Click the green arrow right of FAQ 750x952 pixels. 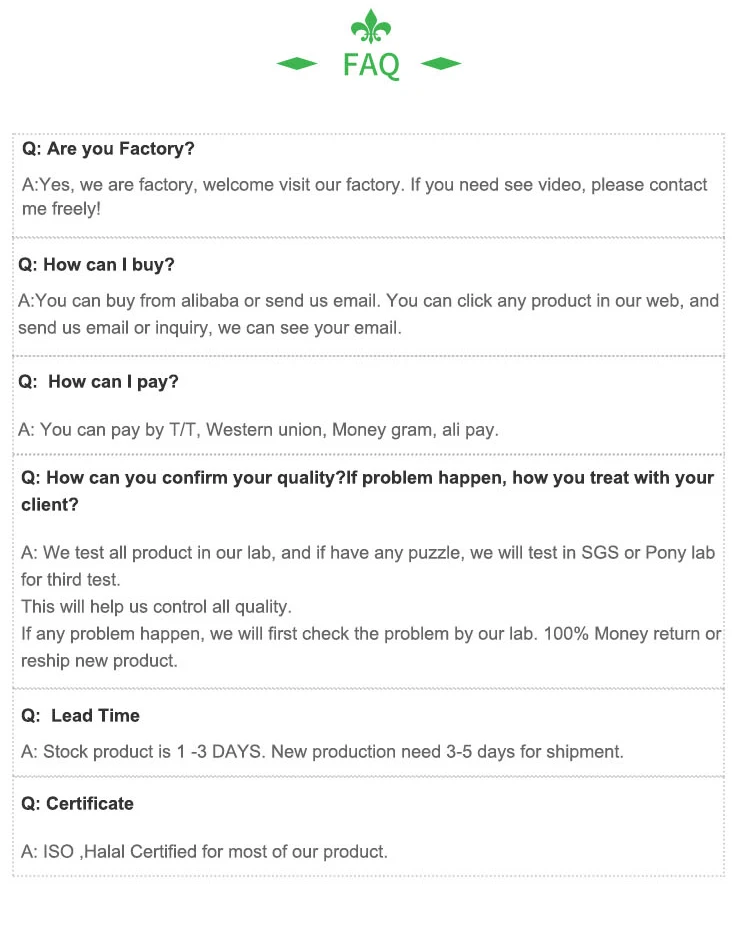point(441,64)
